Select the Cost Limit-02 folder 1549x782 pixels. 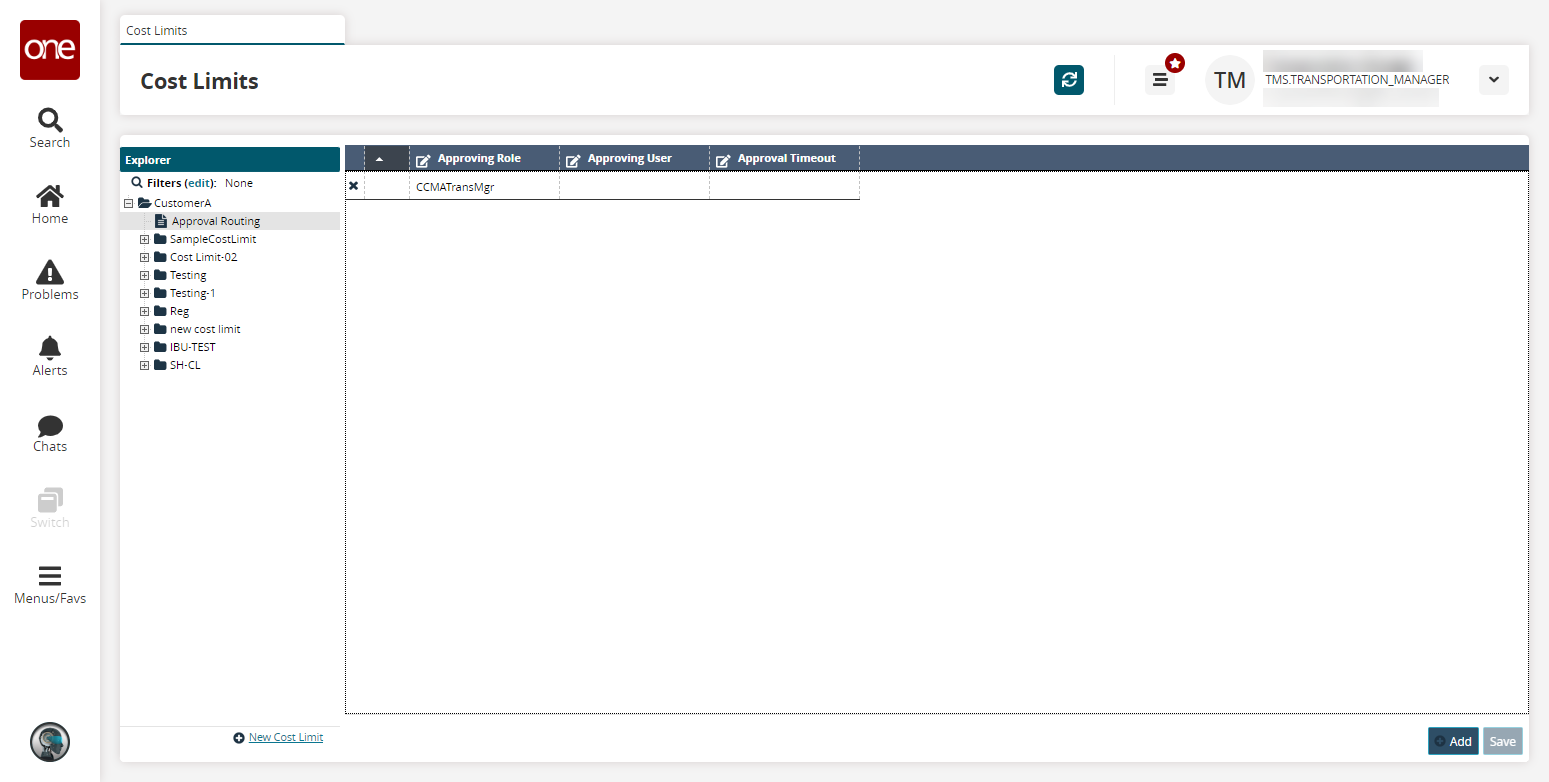(x=203, y=257)
